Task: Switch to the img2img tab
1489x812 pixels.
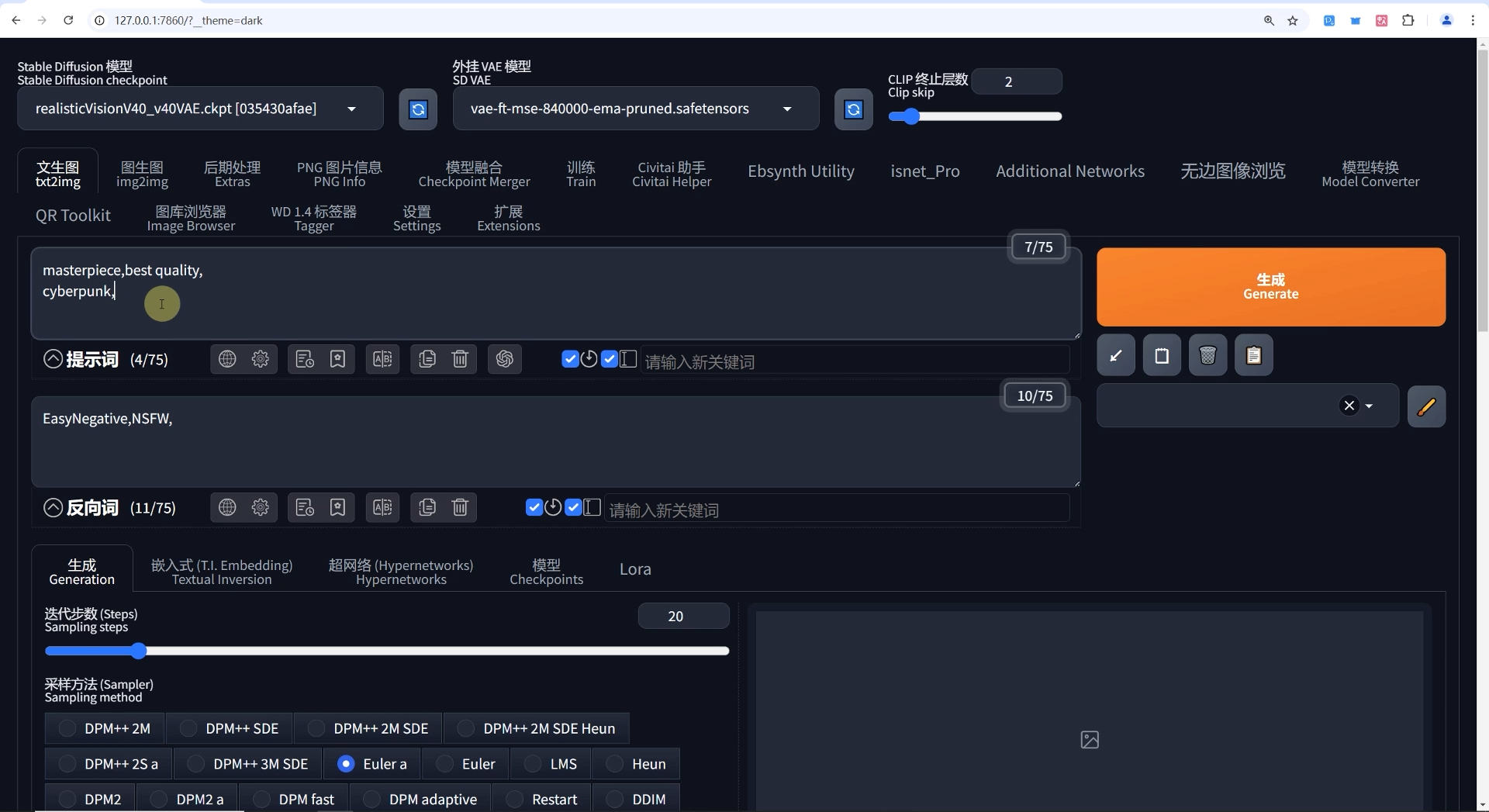Action: coord(142,174)
